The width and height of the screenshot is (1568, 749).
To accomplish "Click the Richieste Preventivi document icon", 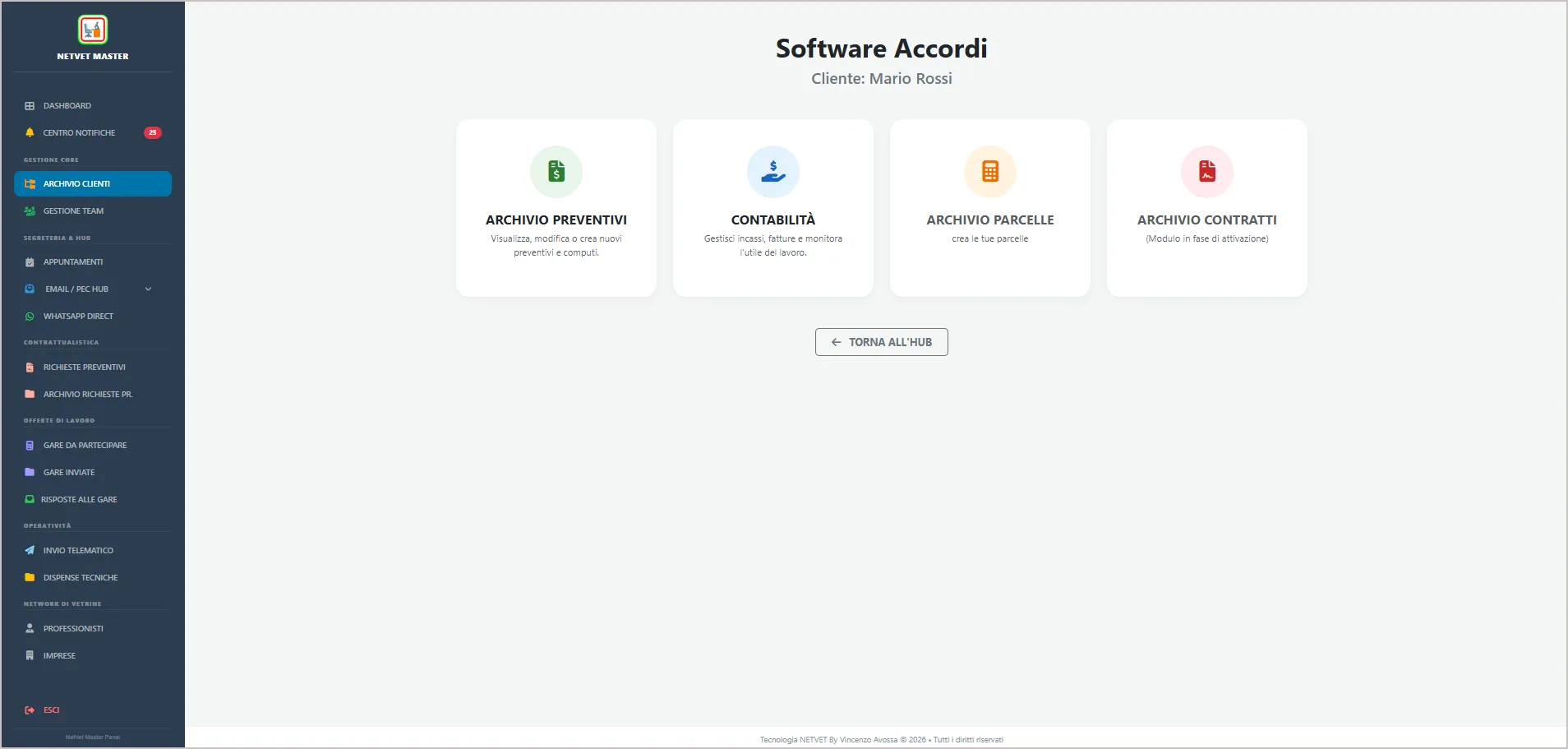I will 30,368.
